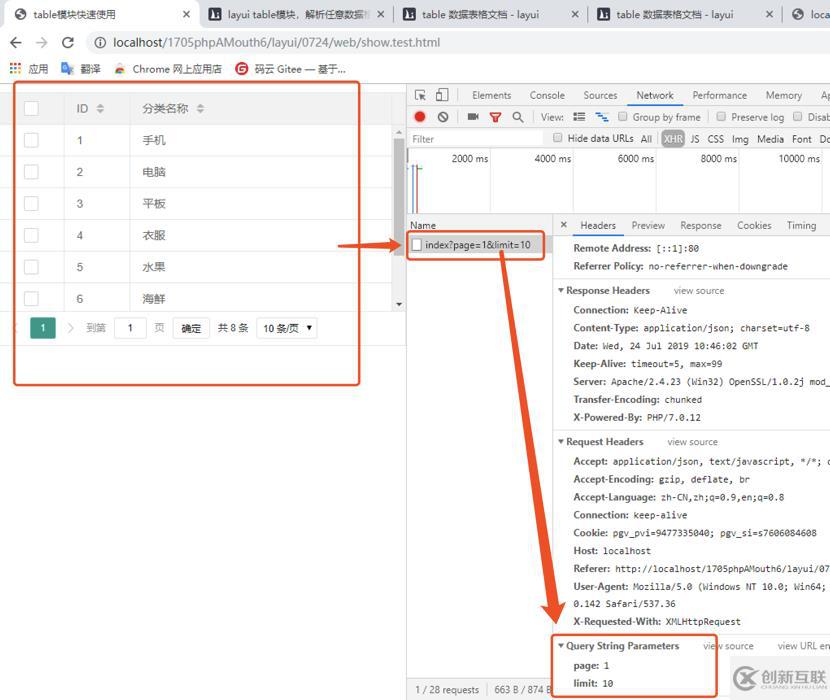Toggle the network filter funnel icon
This screenshot has width=830, height=700.
point(495,117)
